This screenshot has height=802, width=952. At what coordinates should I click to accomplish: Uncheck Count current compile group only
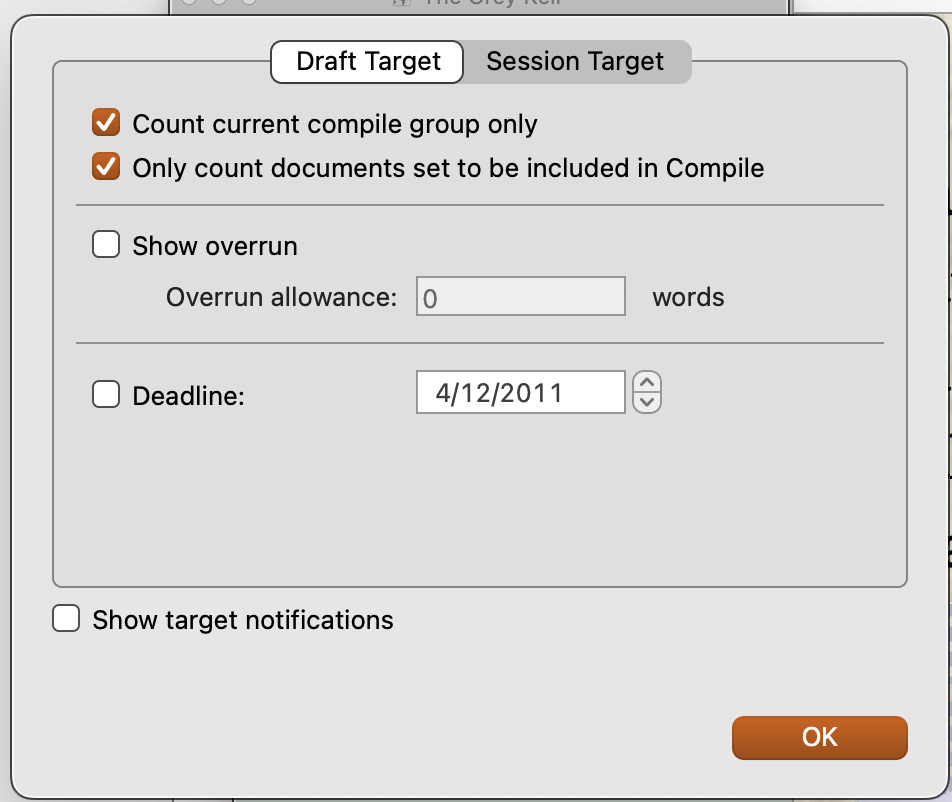[106, 123]
